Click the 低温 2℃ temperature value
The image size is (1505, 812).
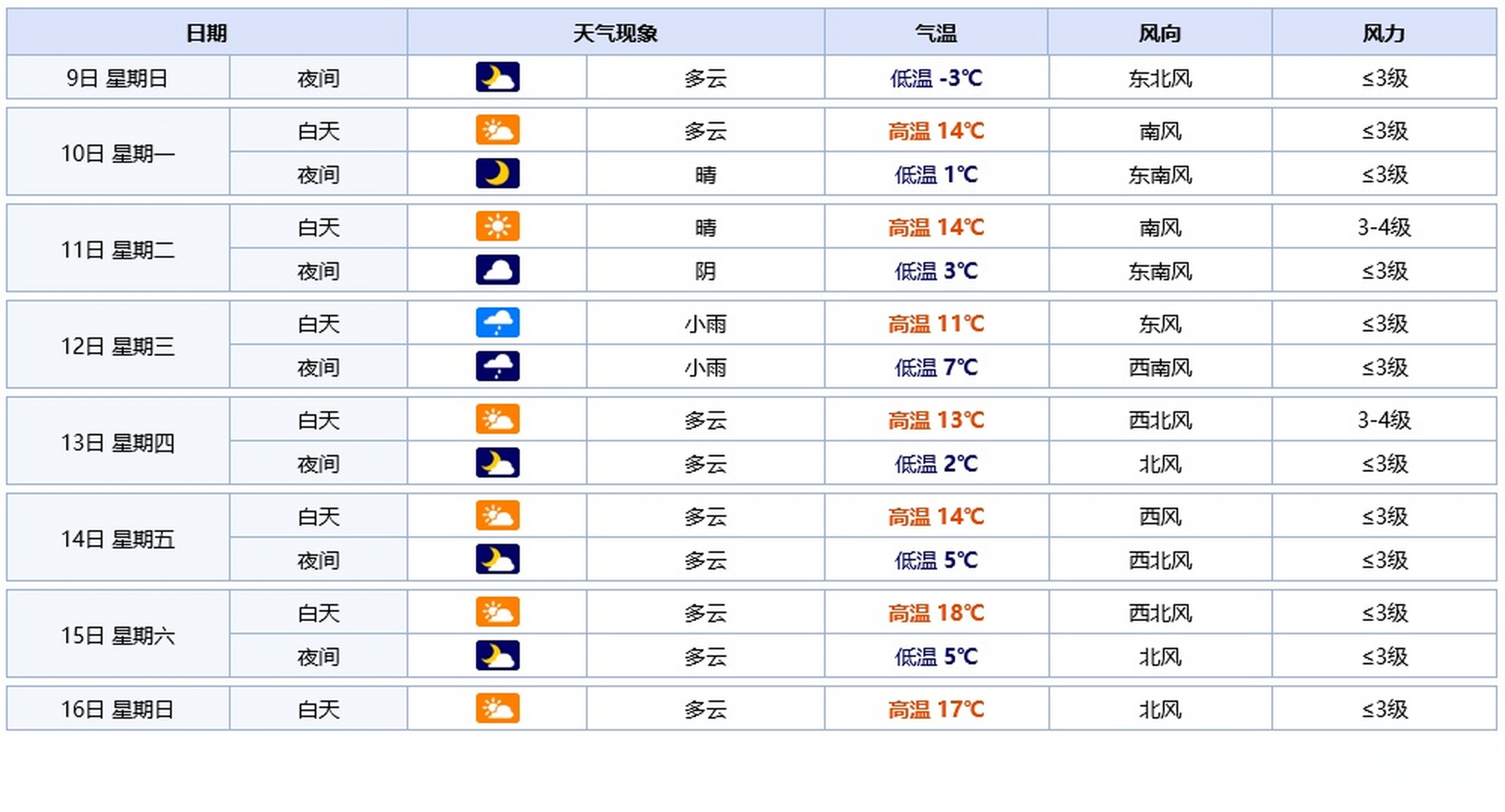936,464
